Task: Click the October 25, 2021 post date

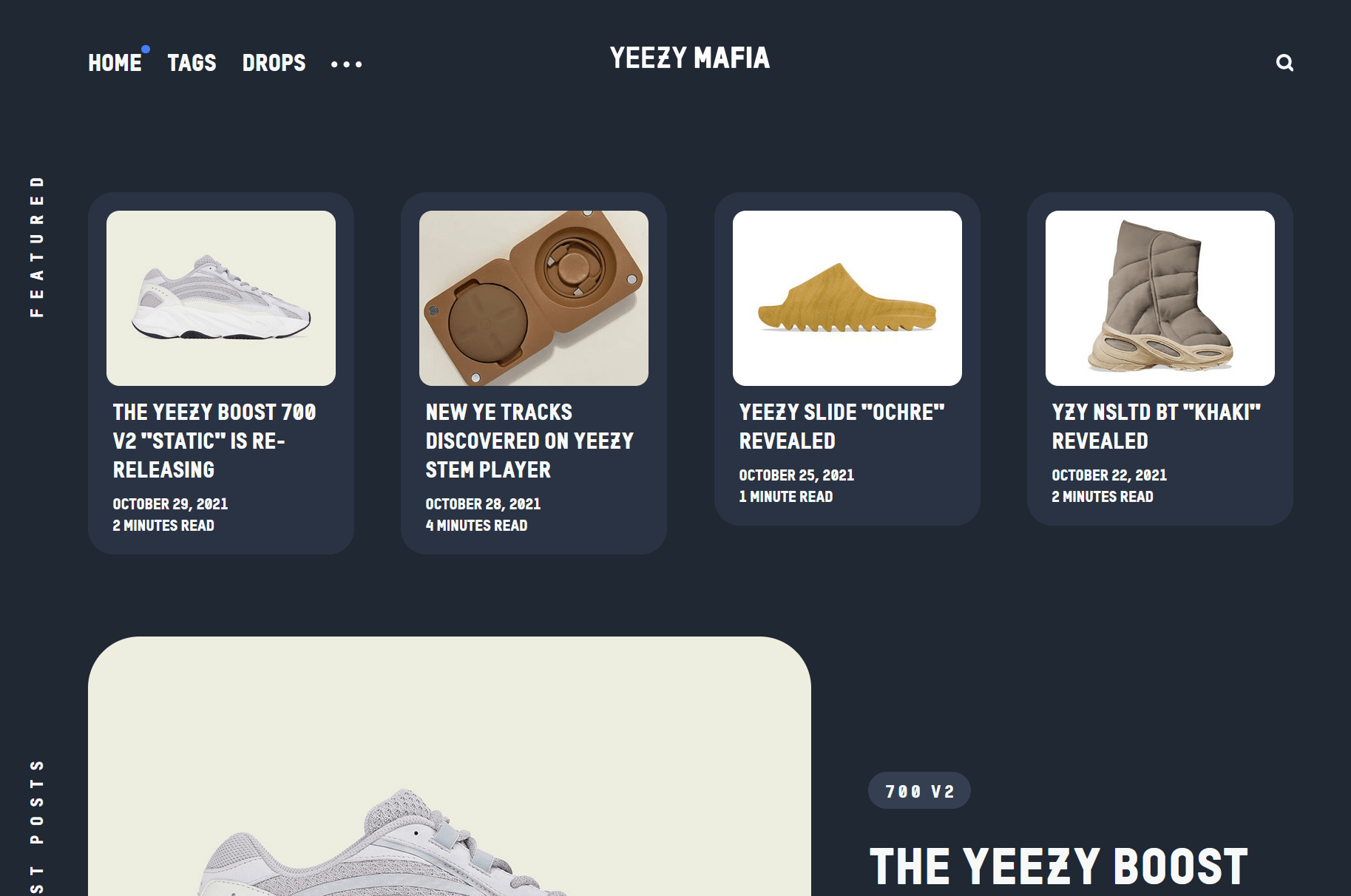Action: [796, 475]
